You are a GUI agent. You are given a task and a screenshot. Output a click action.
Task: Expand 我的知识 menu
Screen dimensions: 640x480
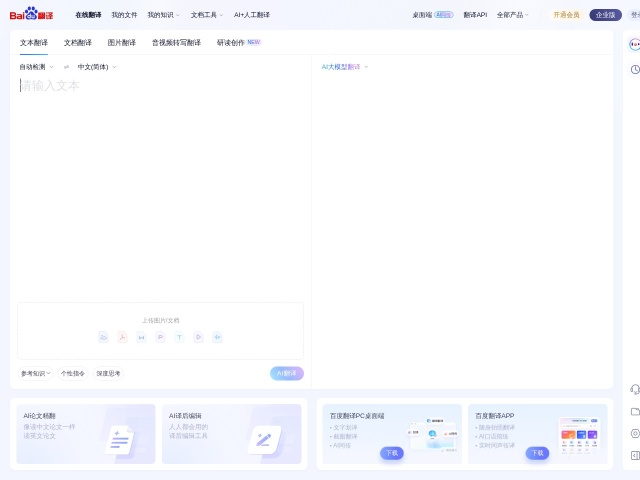pos(163,15)
